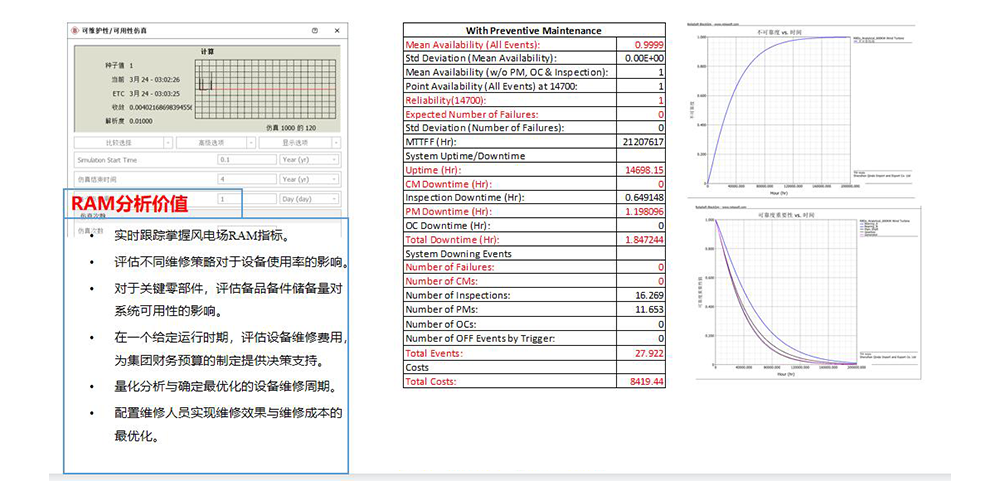Click 'Point Availability (All Events) at 14700:' row

pyautogui.click(x=534, y=86)
